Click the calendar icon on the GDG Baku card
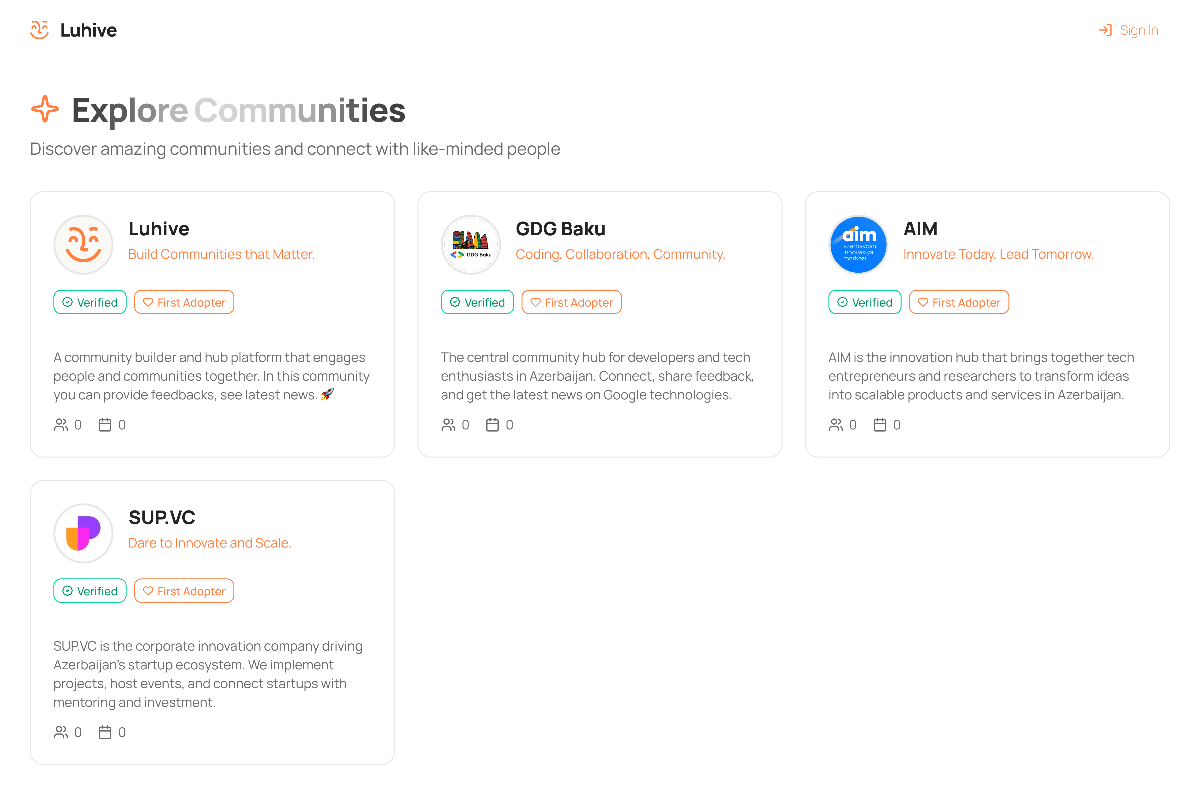Viewport: 1200px width, 810px height. click(x=491, y=424)
